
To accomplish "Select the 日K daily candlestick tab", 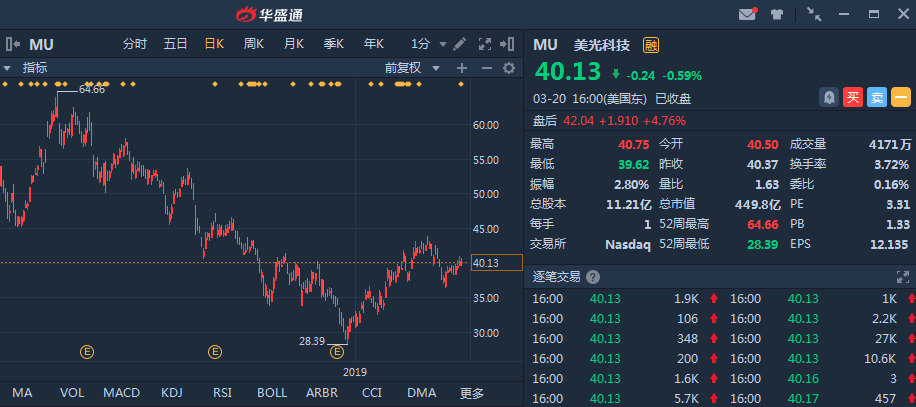I will pyautogui.click(x=214, y=44).
